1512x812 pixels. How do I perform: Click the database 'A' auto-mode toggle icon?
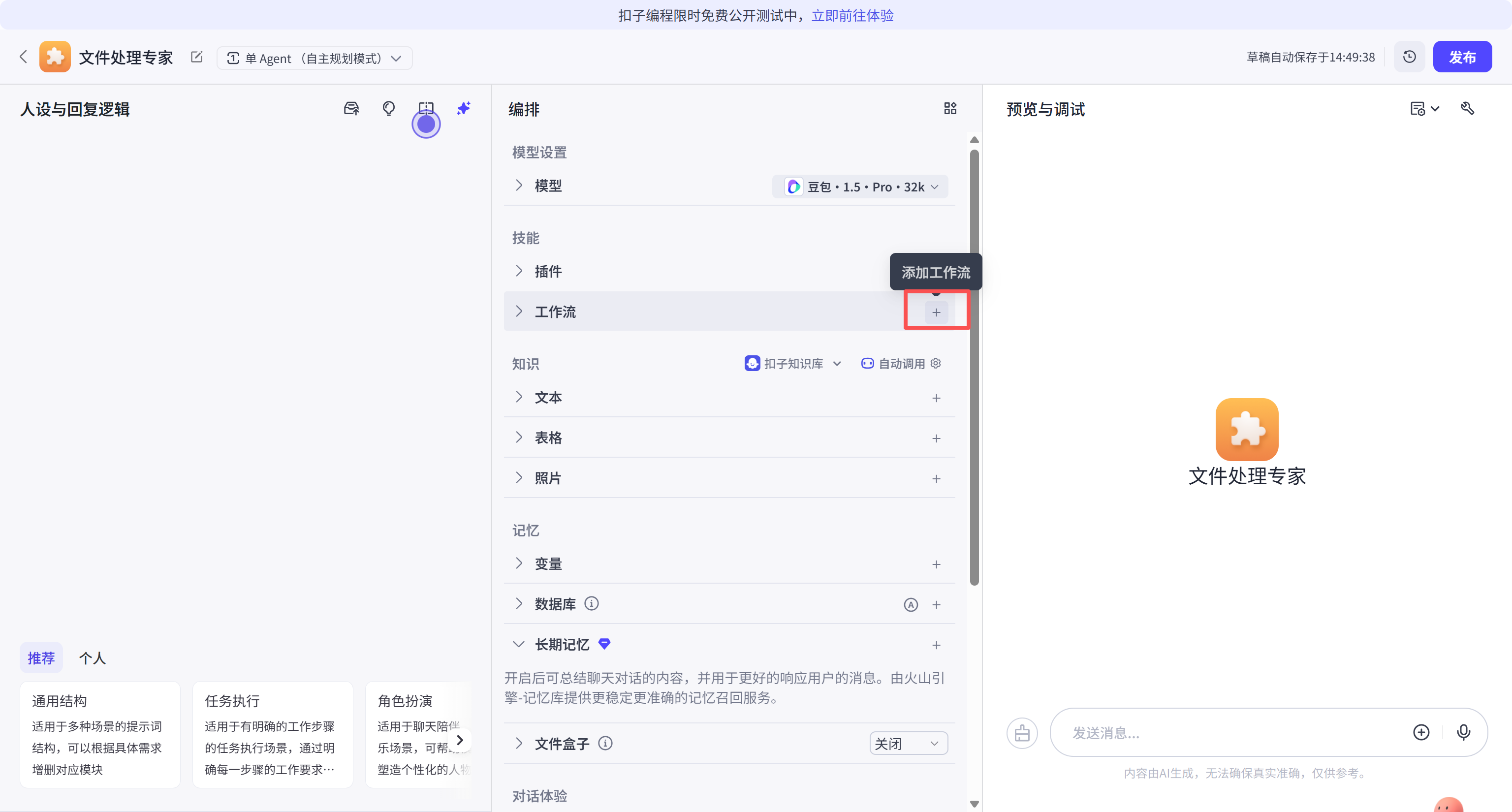pyautogui.click(x=911, y=605)
